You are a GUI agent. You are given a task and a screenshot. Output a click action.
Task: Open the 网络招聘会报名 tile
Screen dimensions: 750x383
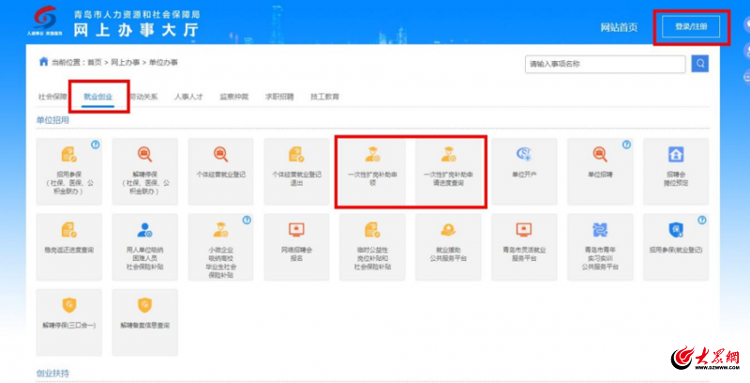tap(297, 247)
